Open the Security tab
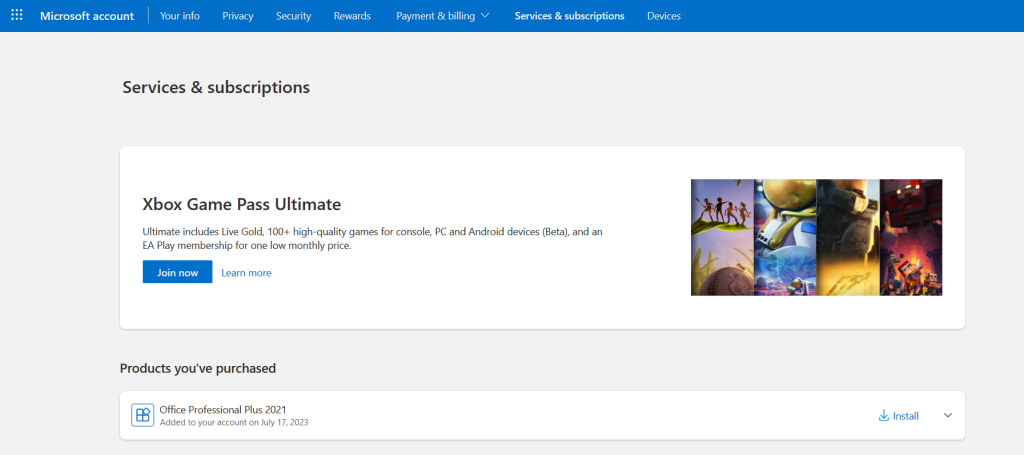 pos(293,16)
